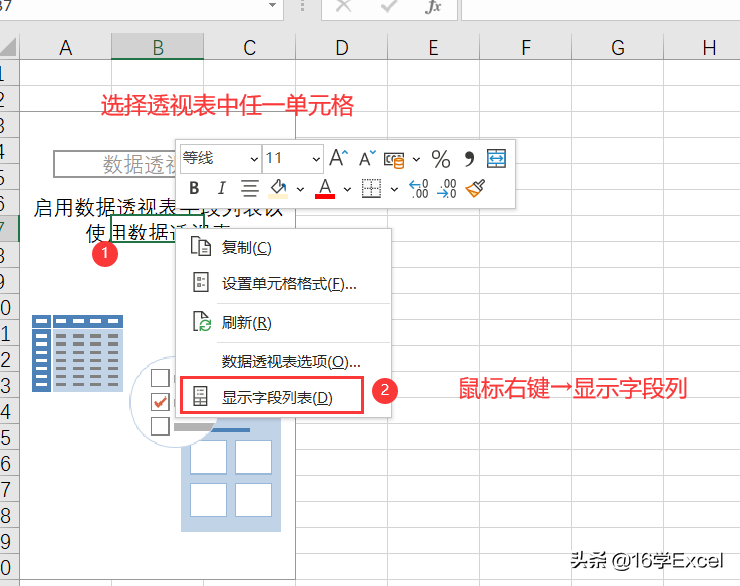Click the Insert Function fx button

tap(432, 7)
